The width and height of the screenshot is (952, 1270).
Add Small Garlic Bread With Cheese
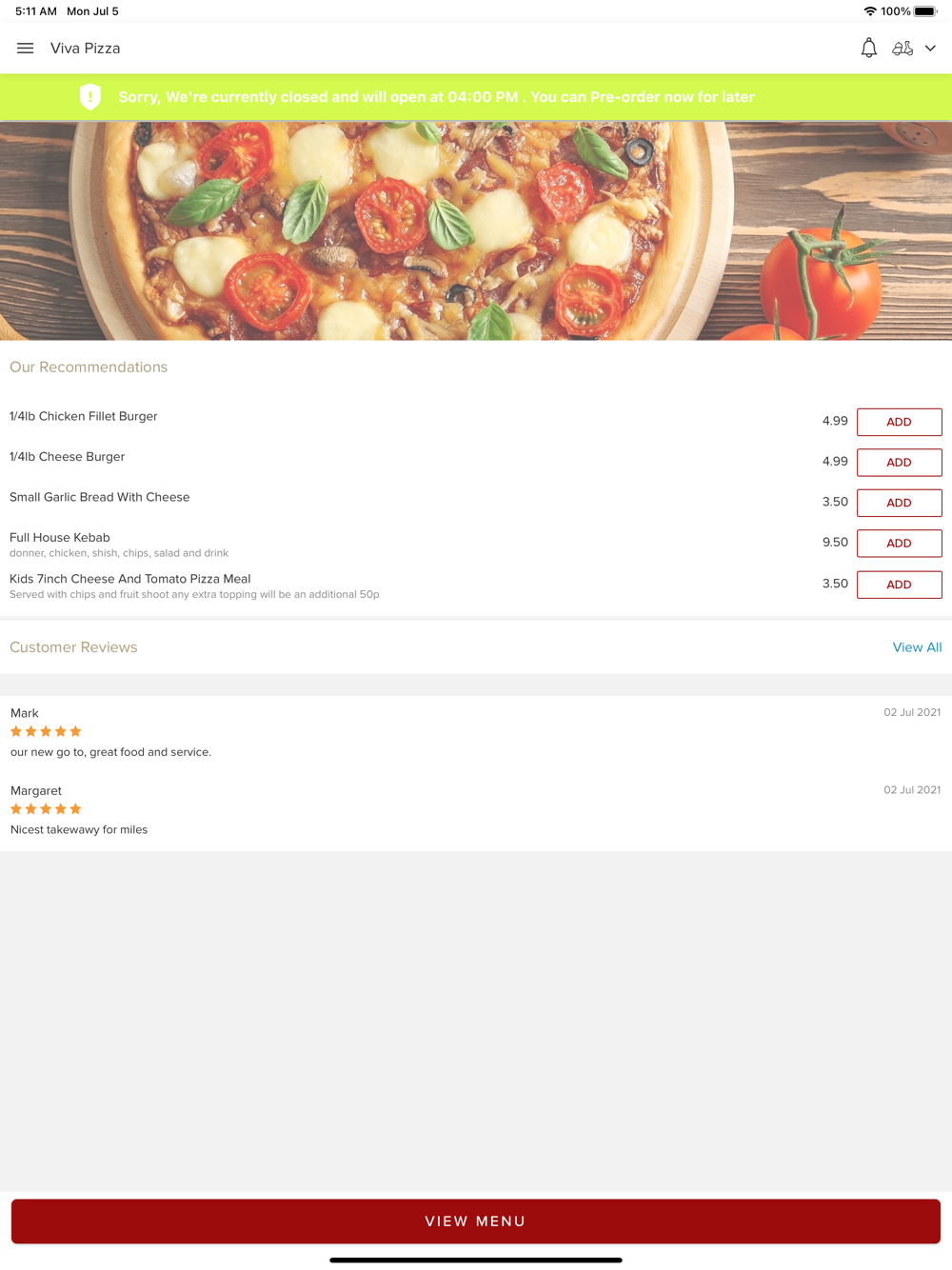click(x=899, y=503)
